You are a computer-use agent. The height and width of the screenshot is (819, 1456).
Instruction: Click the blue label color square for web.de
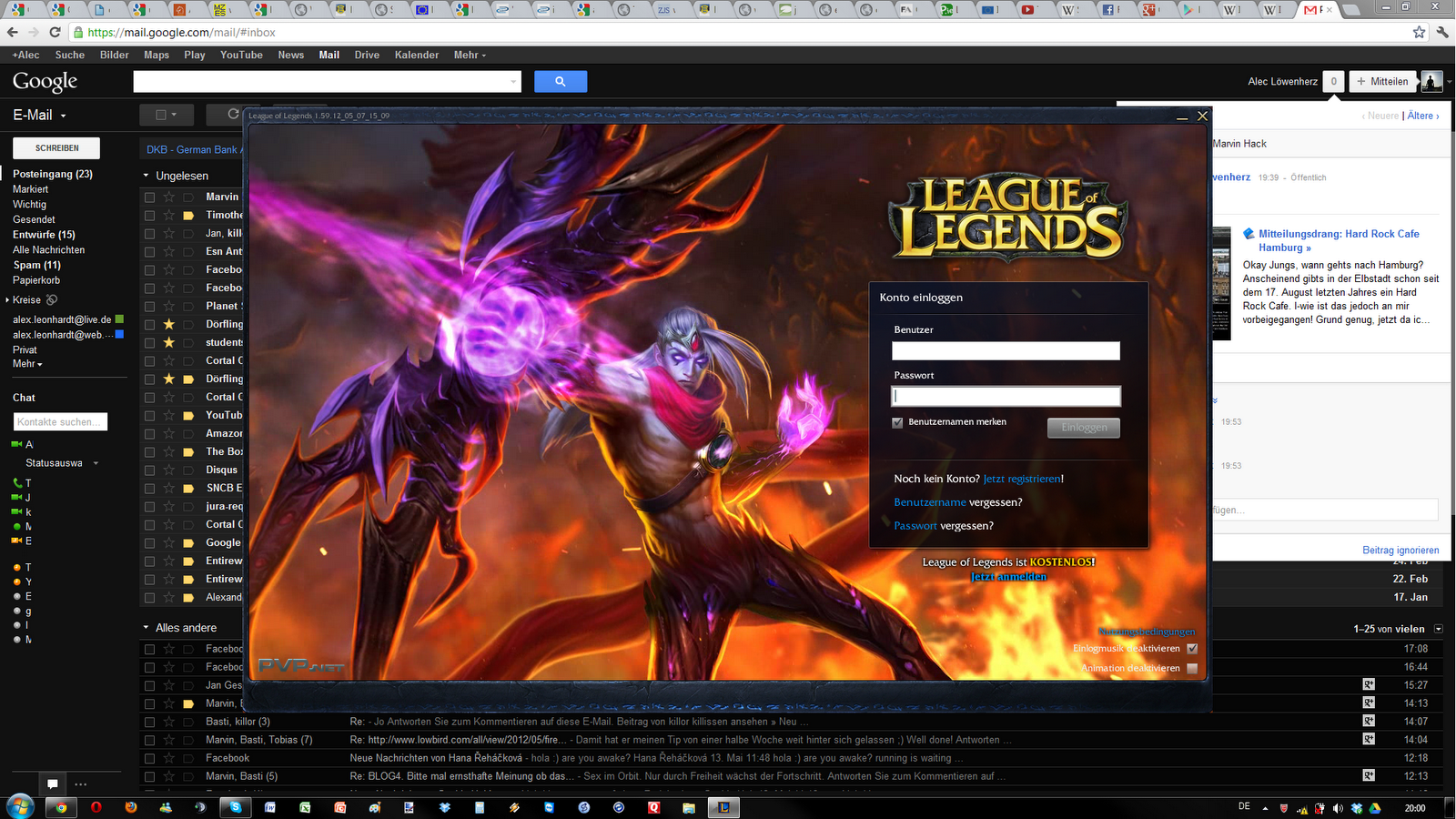pyautogui.click(x=119, y=335)
